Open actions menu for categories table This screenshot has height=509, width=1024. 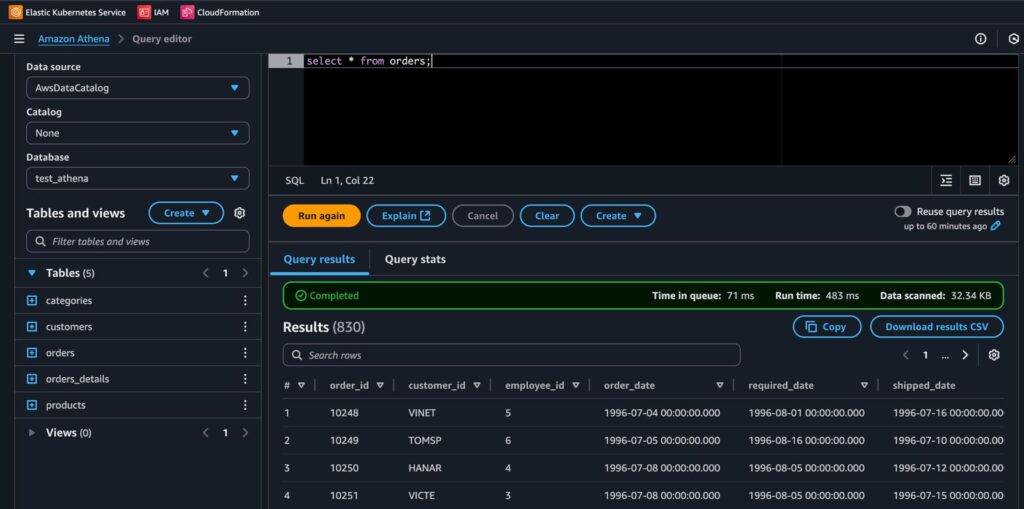[245, 301]
